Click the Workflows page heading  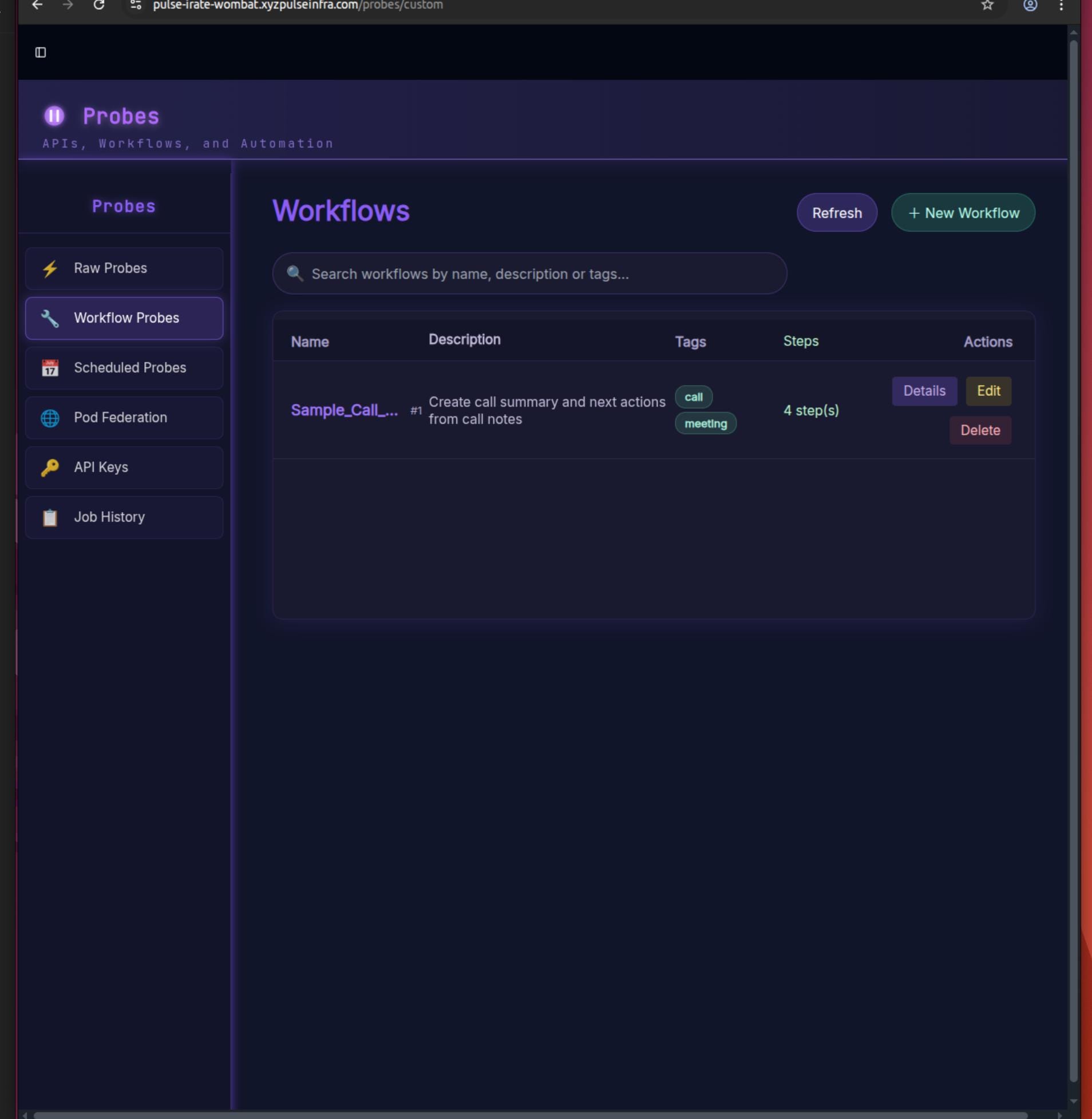point(341,211)
